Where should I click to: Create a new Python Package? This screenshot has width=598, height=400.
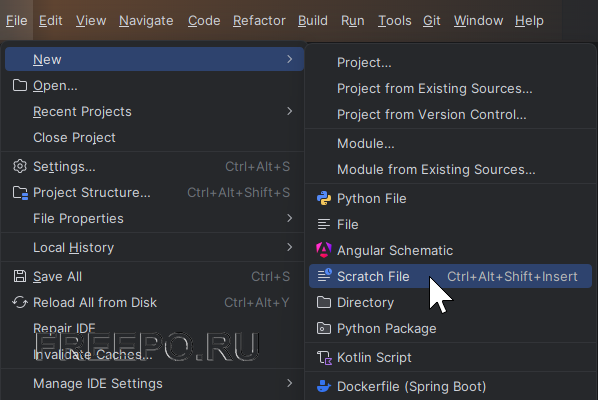point(450,328)
